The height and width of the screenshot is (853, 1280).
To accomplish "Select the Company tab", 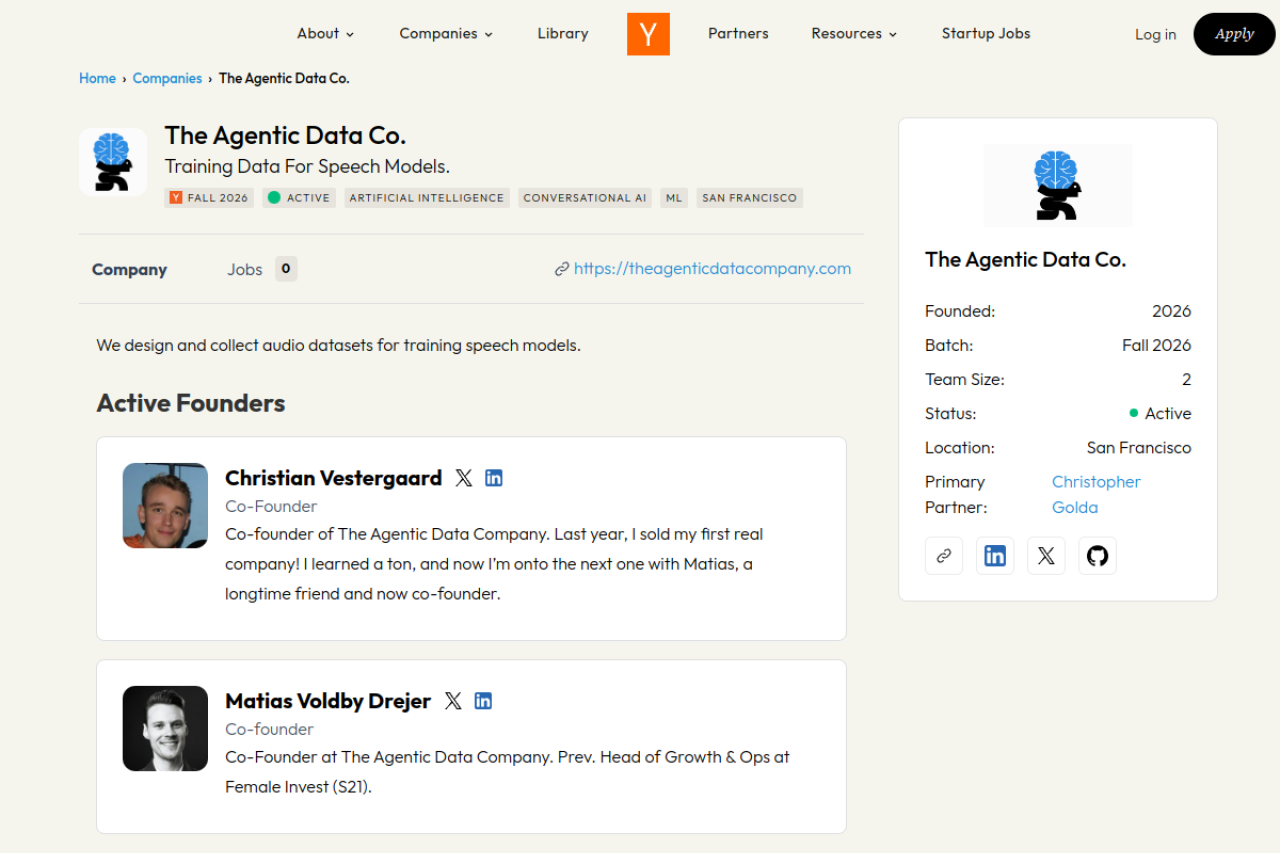I will point(129,270).
